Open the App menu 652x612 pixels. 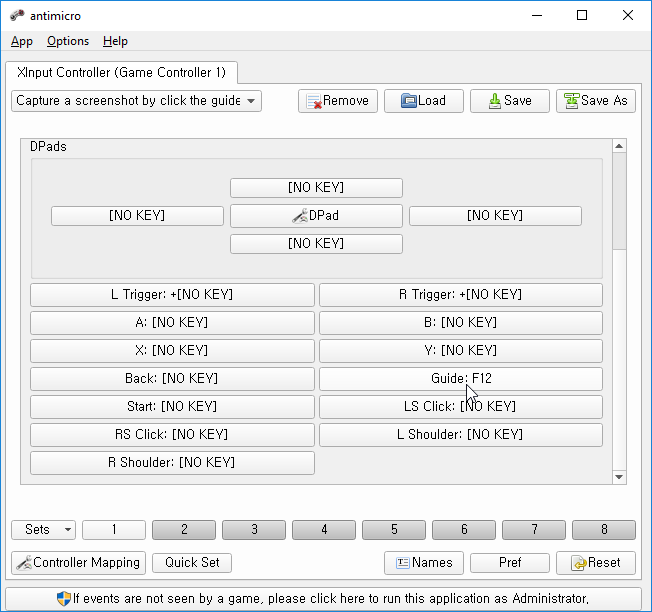[22, 41]
